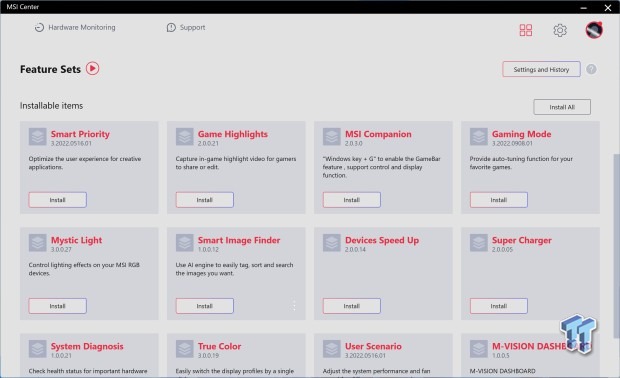Install Smart Image Finder
Screen dimensions: 620x378
click(x=204, y=306)
